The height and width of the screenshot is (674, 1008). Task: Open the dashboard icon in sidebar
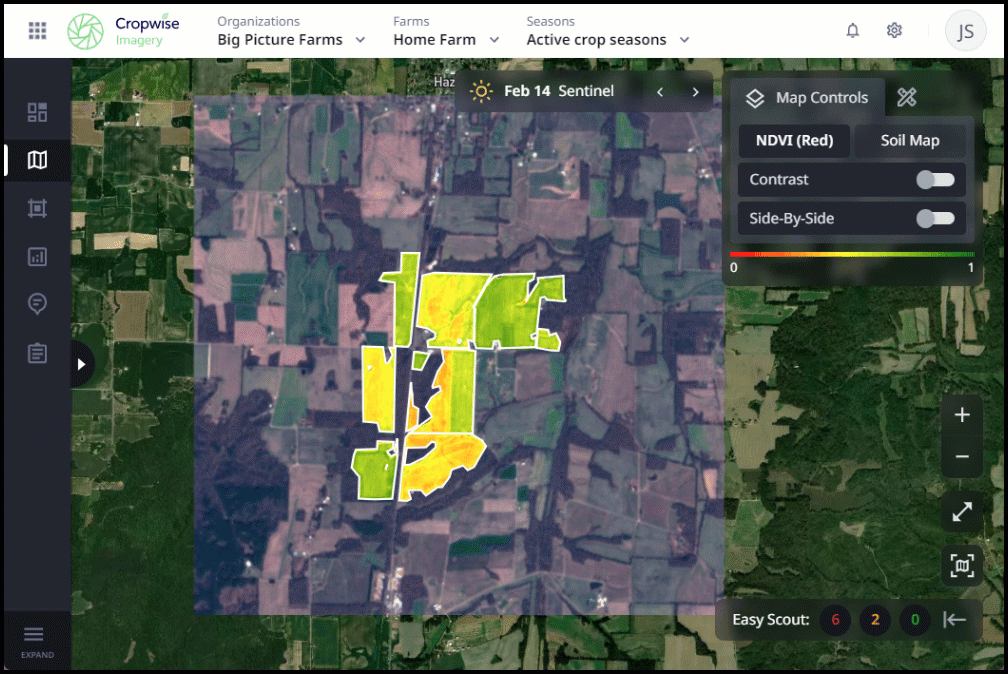pos(37,112)
